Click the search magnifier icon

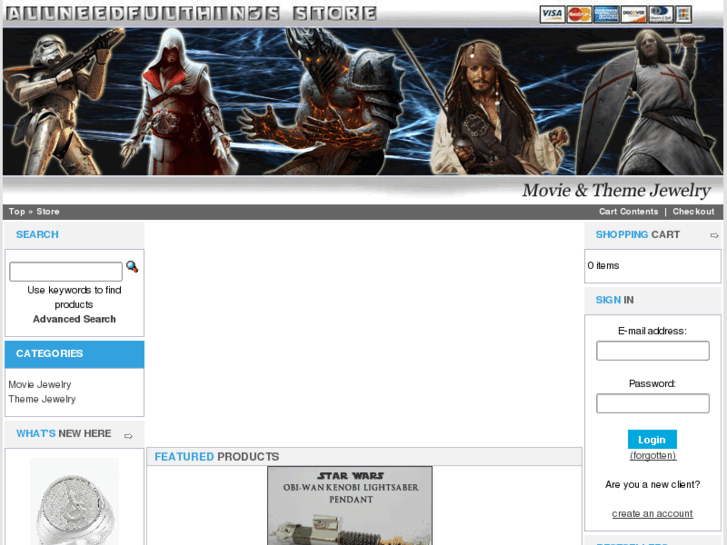coord(132,267)
